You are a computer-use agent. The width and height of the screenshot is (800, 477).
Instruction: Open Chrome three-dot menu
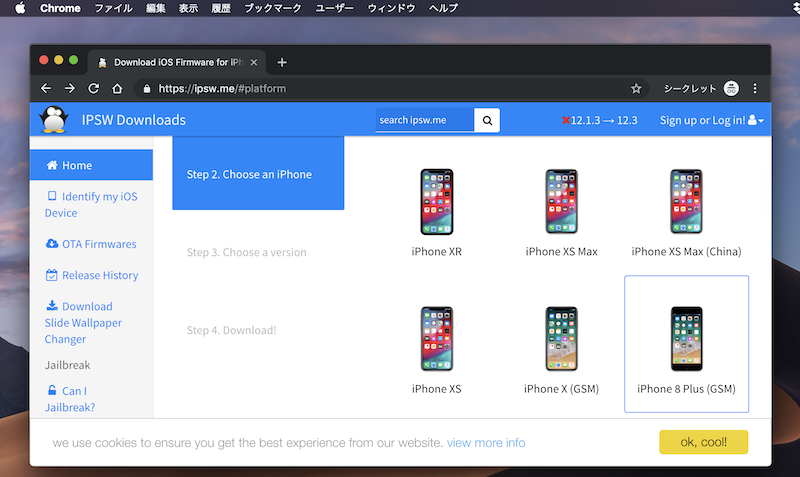pos(755,88)
